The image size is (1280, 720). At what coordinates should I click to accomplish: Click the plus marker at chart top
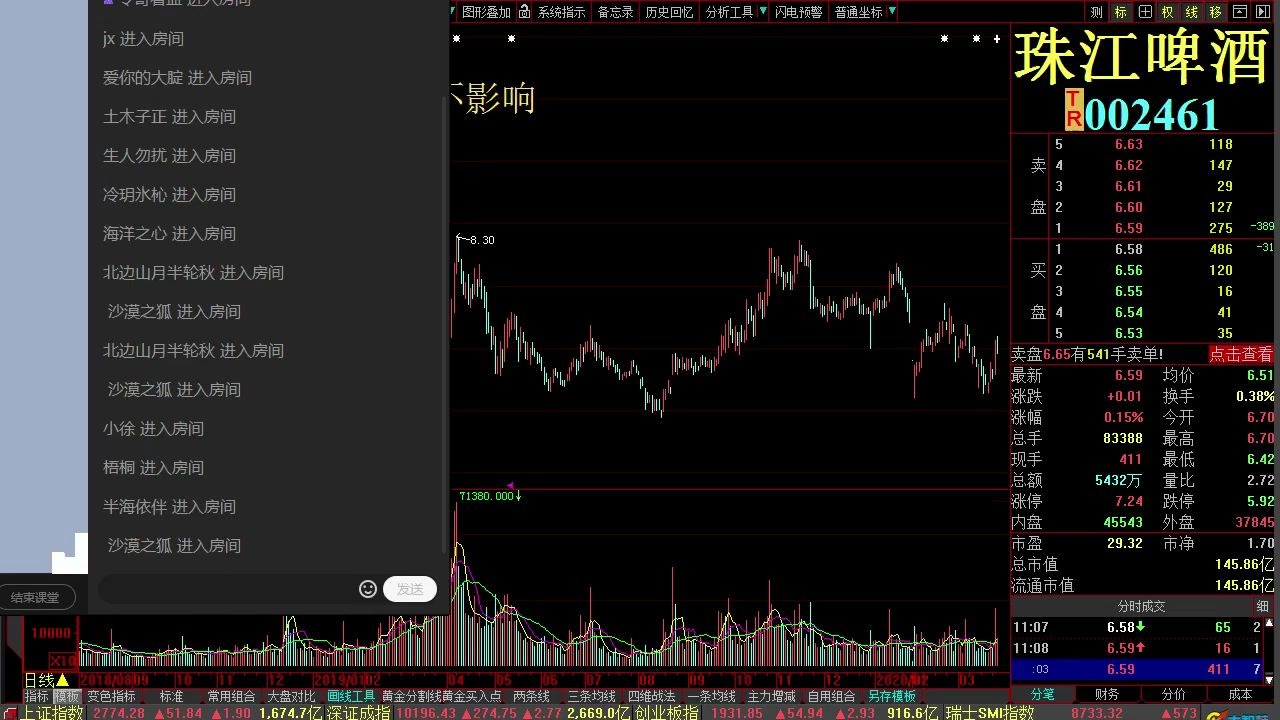996,39
